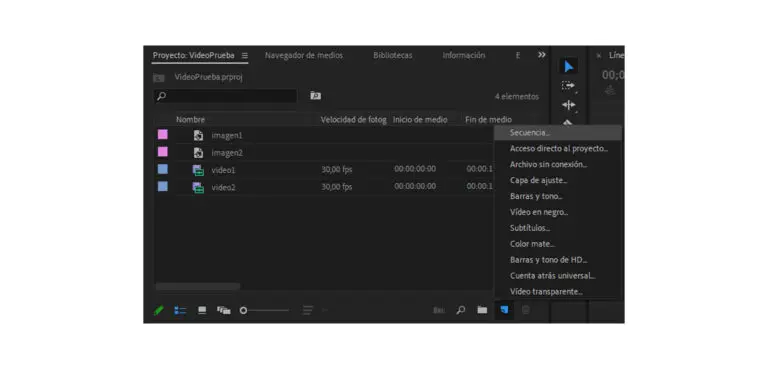Screen dimensions: 768x369
Task: Switch project panel to freeform view
Action: click(224, 310)
